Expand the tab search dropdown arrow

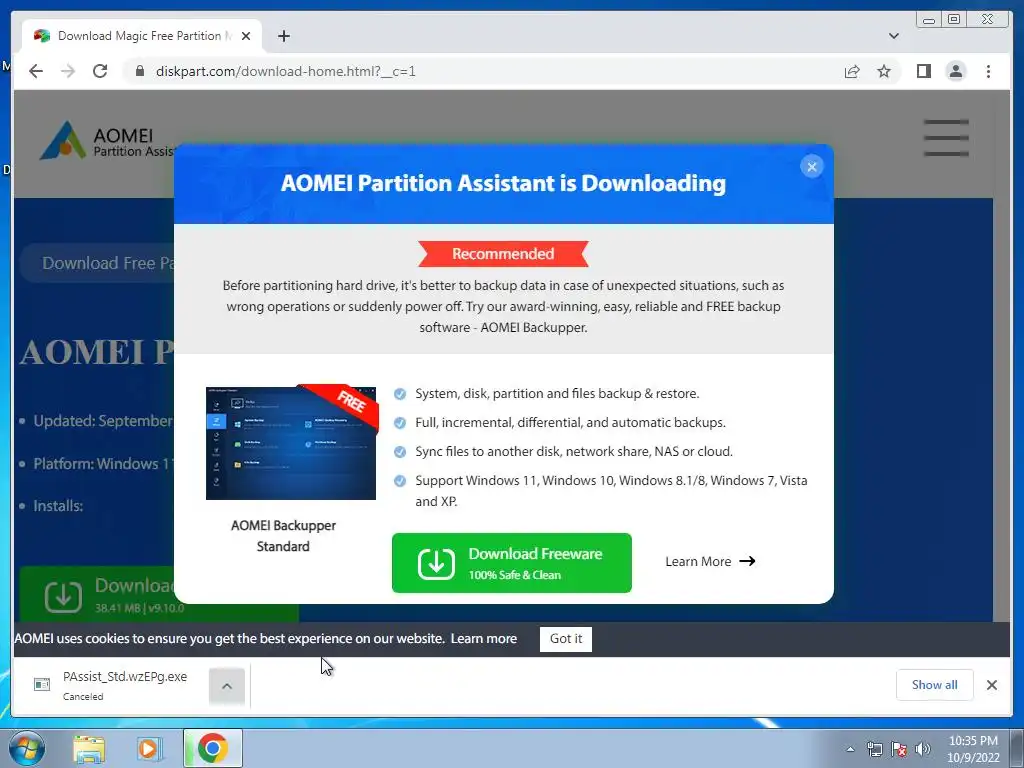tap(893, 36)
